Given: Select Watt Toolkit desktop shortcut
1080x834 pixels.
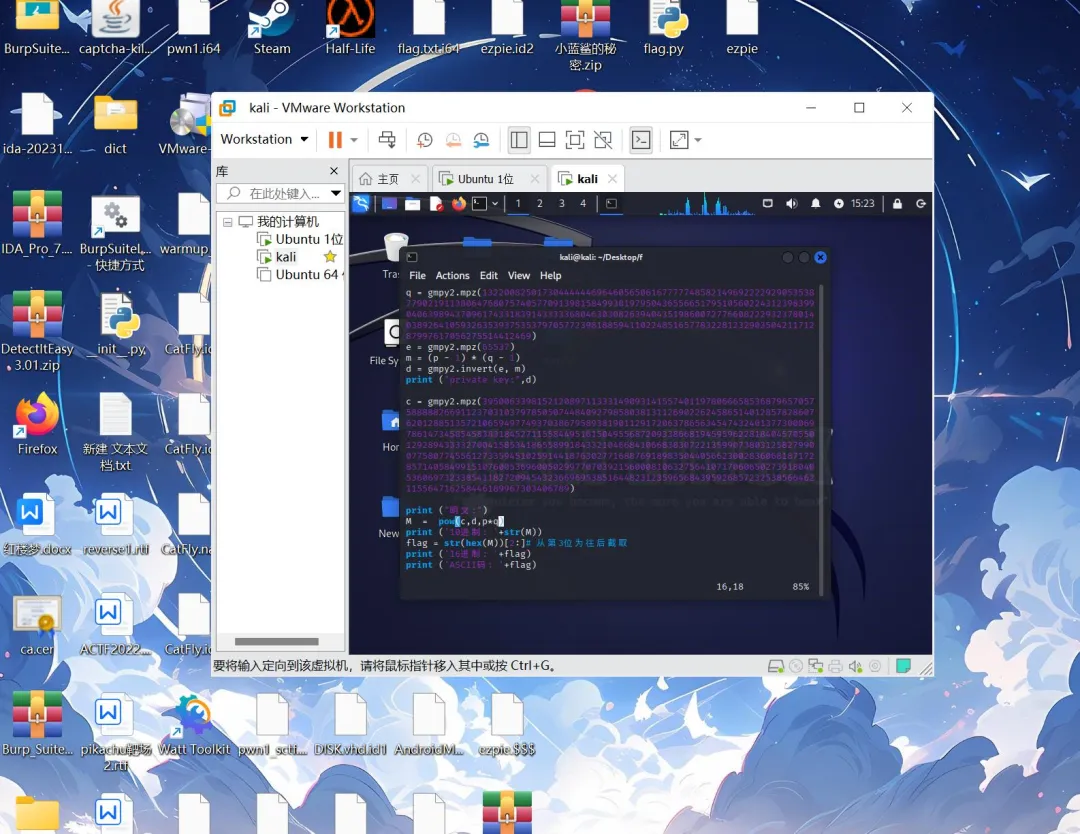Looking at the screenshot, I should [x=194, y=725].
